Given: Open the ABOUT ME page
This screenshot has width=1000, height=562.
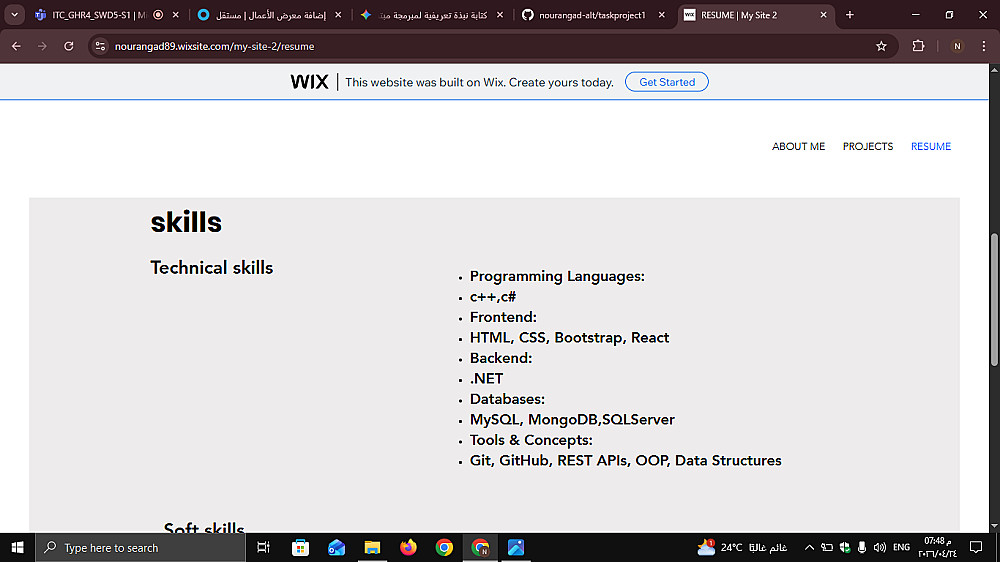Looking at the screenshot, I should [x=798, y=147].
